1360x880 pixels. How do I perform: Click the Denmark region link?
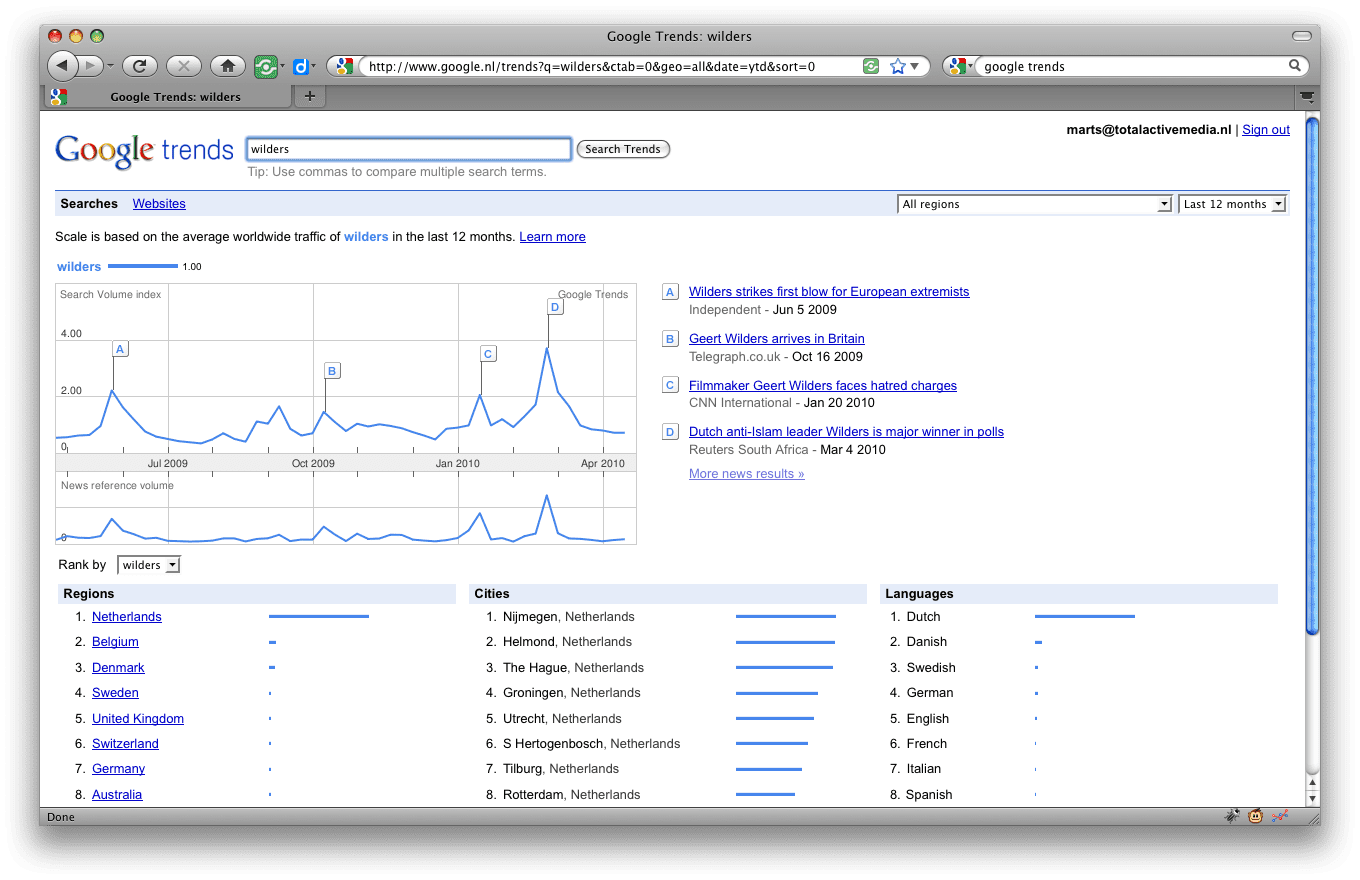(118, 668)
